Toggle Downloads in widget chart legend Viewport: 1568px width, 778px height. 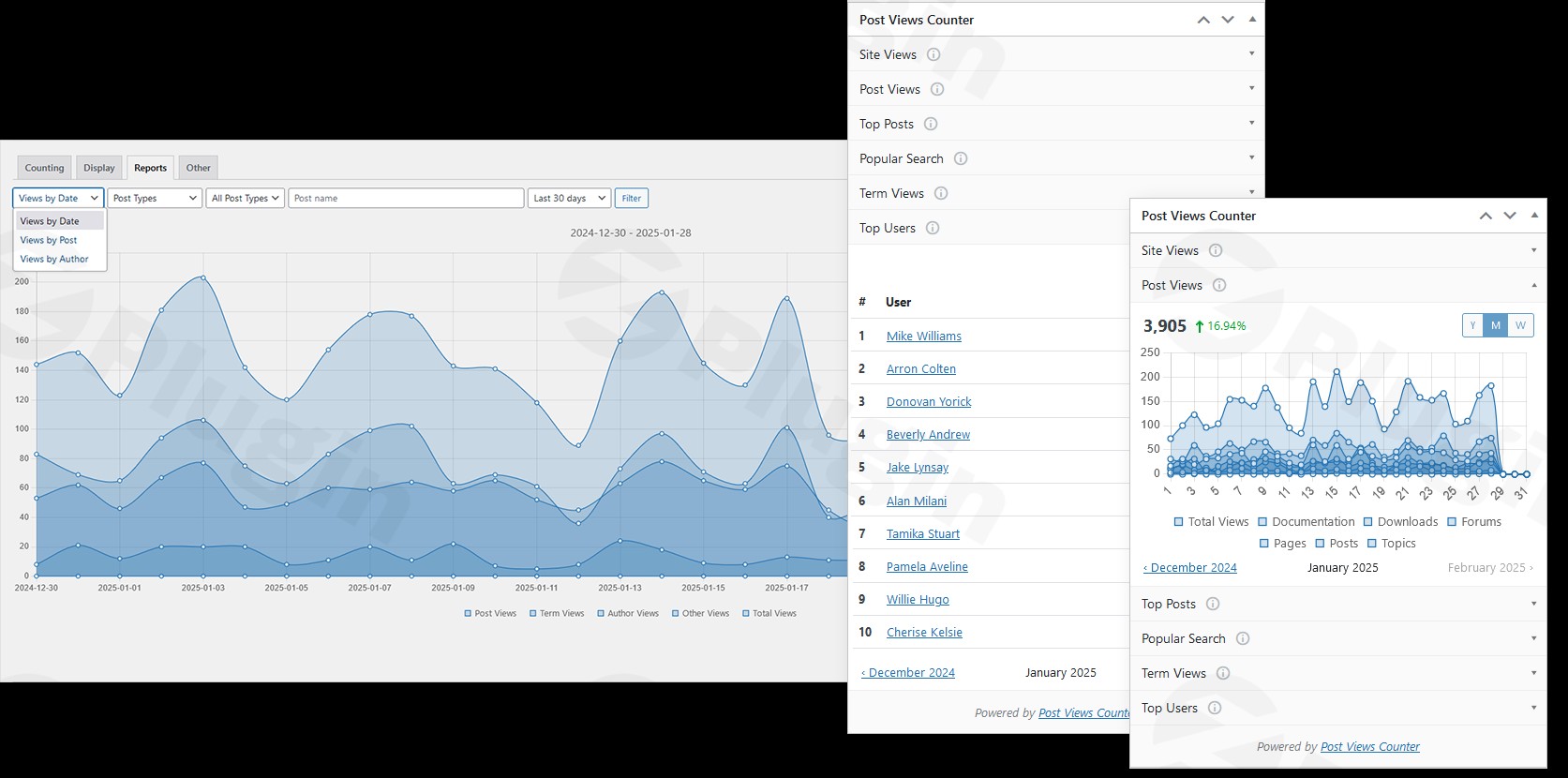[x=1400, y=522]
